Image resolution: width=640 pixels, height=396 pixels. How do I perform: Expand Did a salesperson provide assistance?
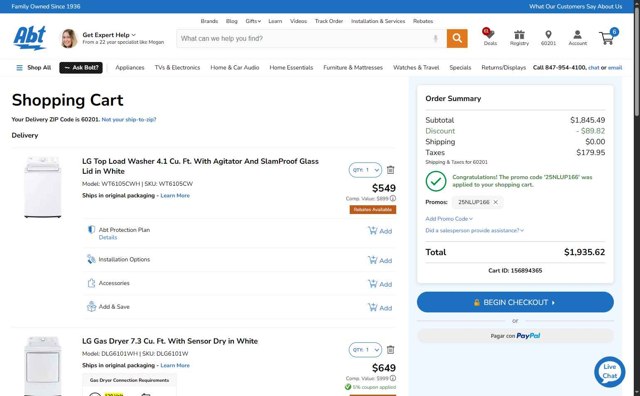[474, 231]
